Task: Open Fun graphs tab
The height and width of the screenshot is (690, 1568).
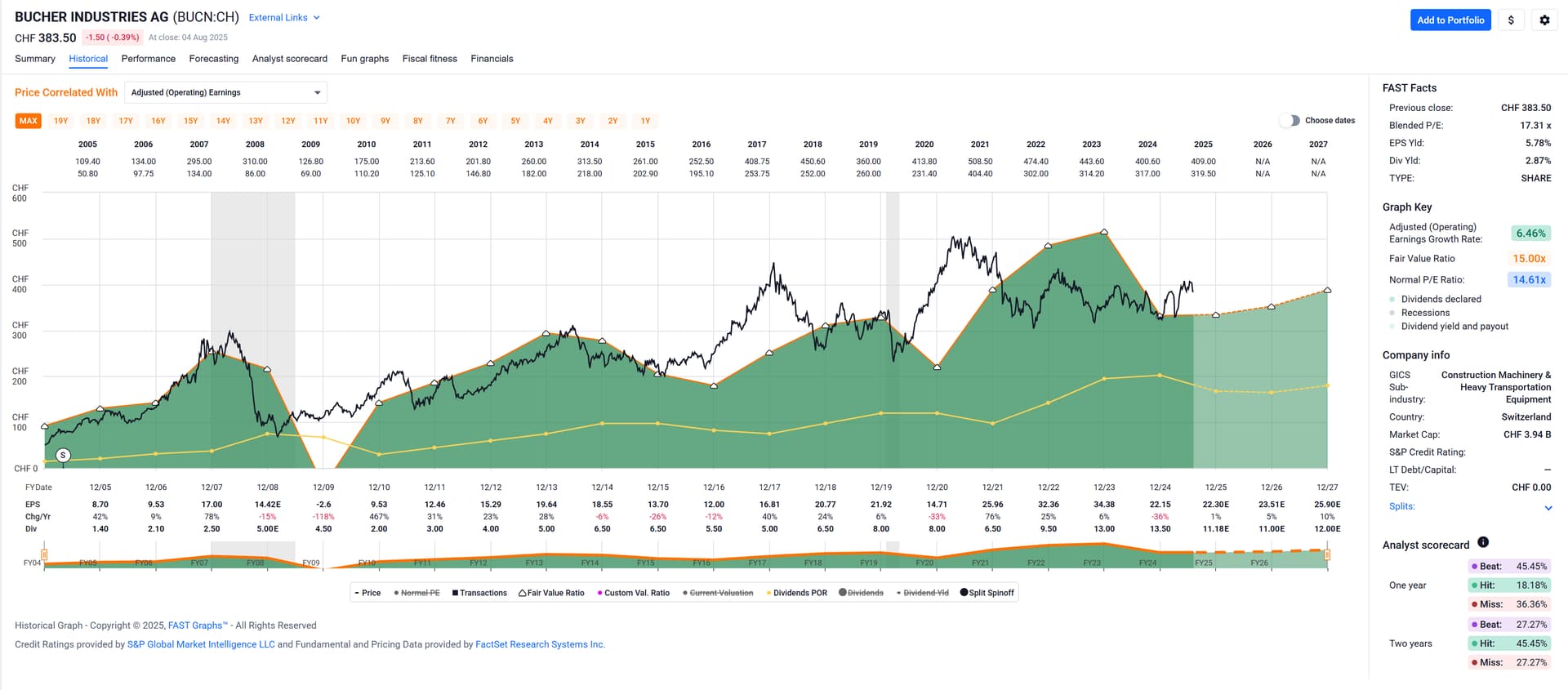Action: (365, 59)
